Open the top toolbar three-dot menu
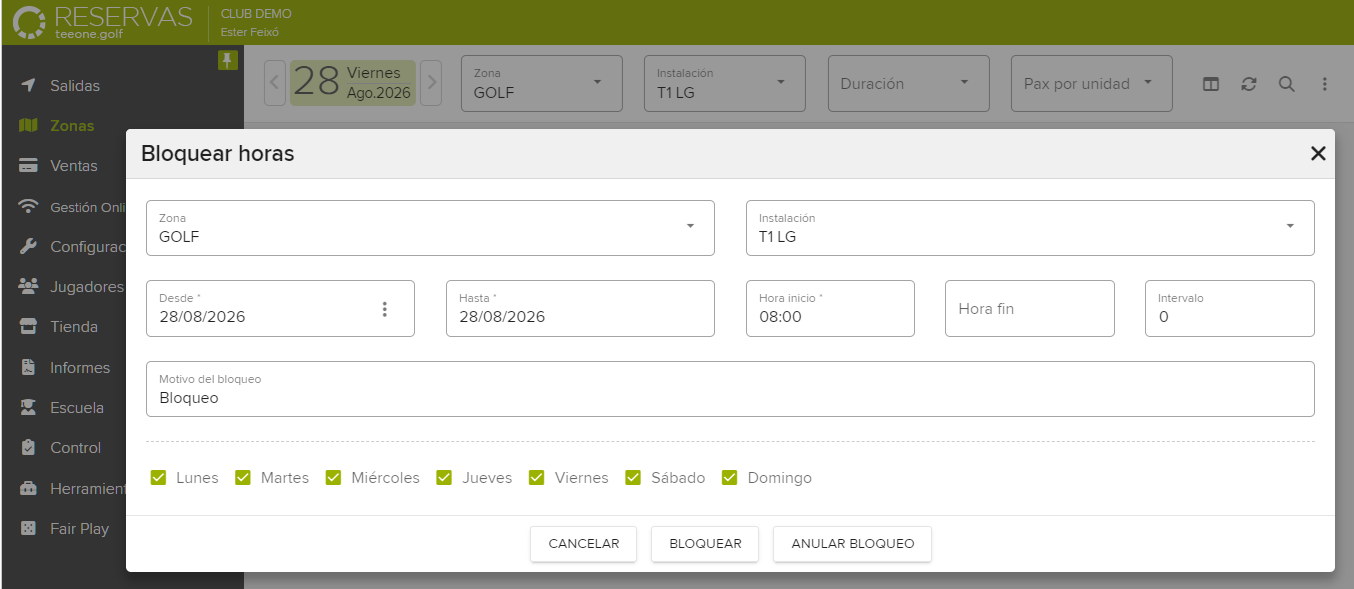This screenshot has height=589, width=1354. pyautogui.click(x=1325, y=84)
